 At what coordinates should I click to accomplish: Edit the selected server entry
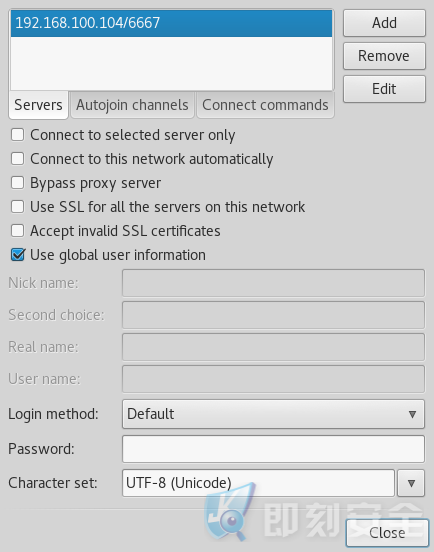(x=384, y=89)
